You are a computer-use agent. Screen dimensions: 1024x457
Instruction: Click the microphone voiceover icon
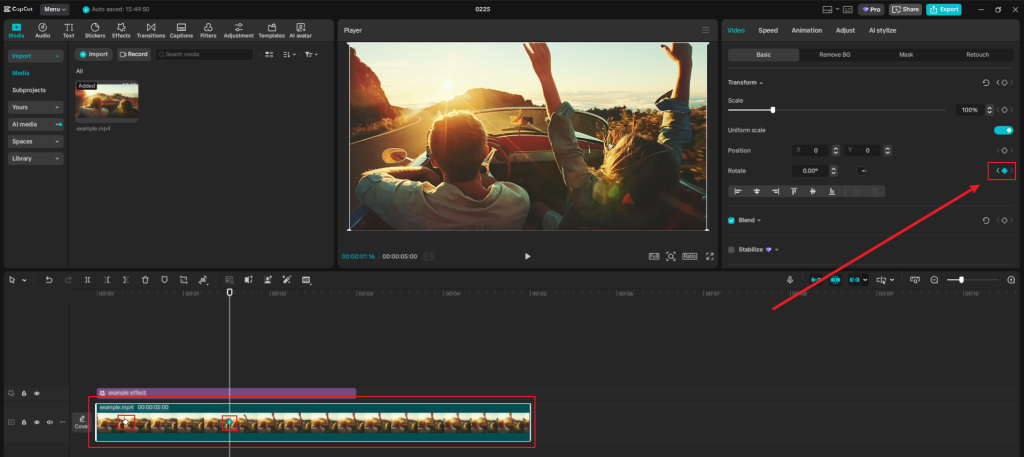(790, 279)
